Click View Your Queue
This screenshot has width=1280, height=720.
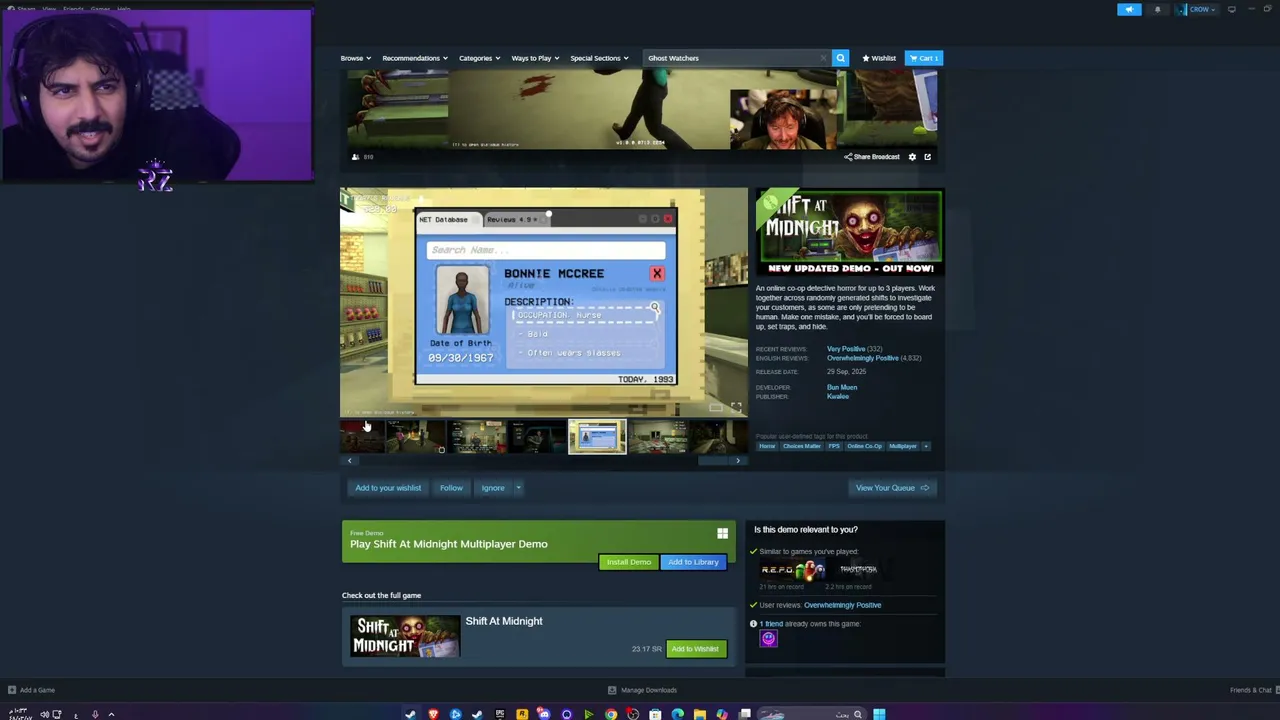tap(892, 488)
